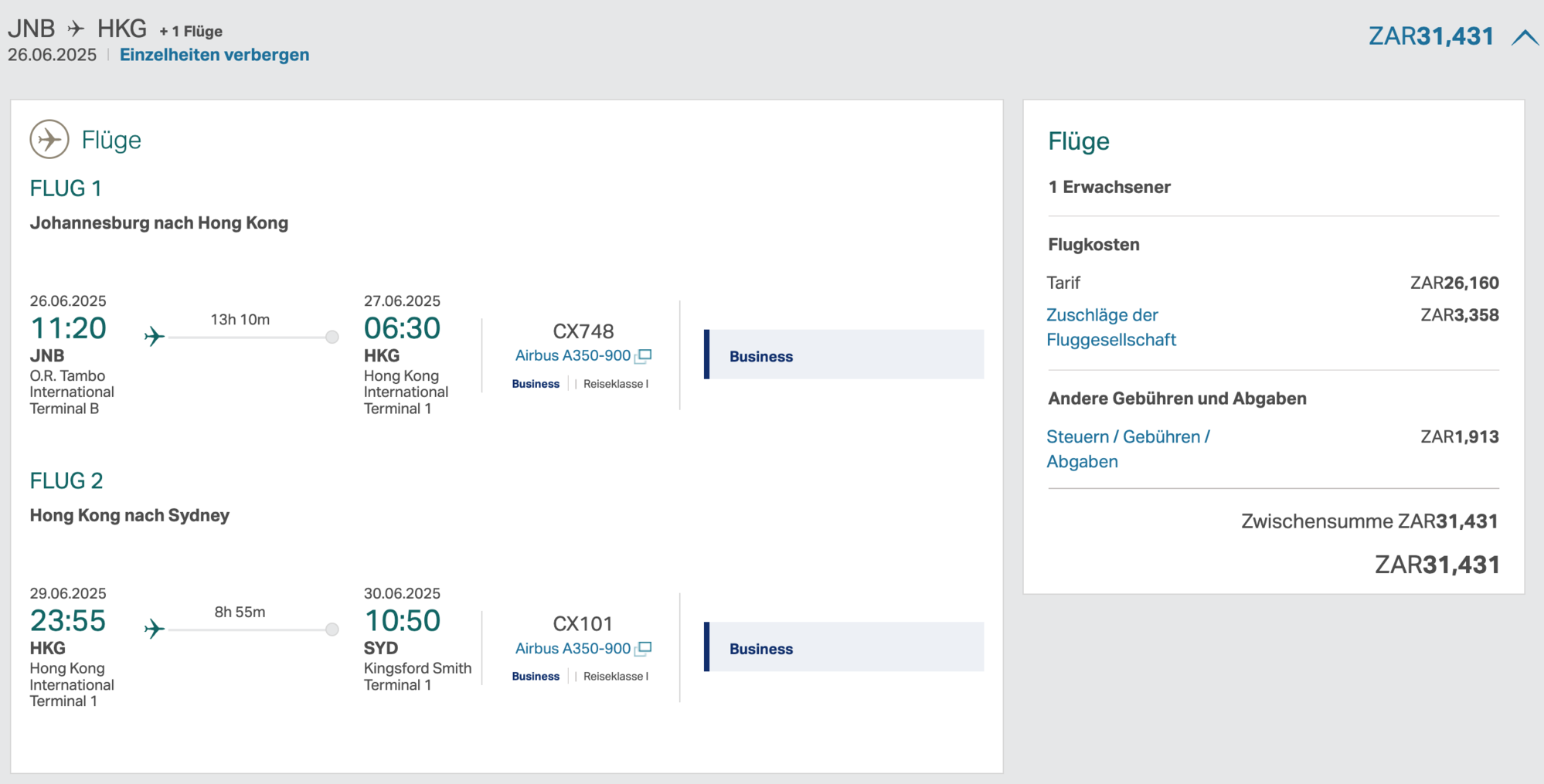Select the Business cabin label for CX748

pos(535,383)
